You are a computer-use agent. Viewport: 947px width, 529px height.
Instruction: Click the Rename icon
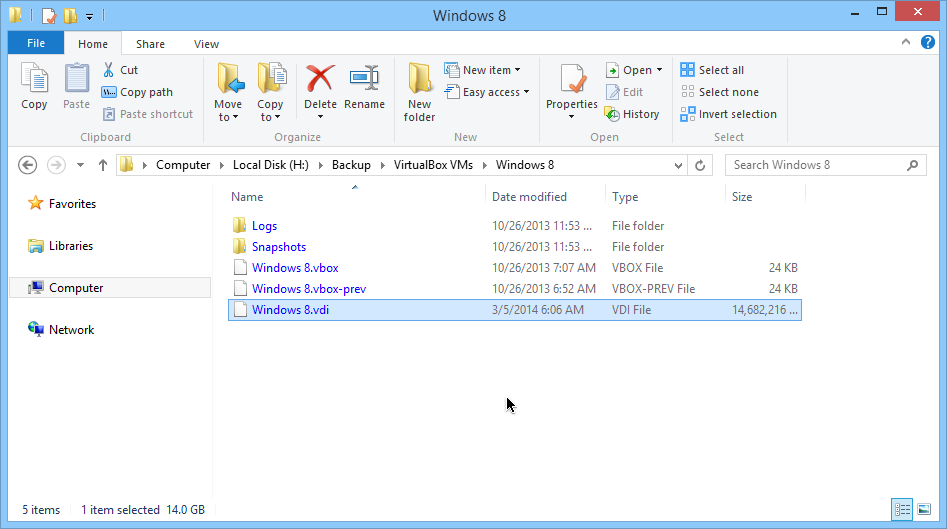point(364,79)
